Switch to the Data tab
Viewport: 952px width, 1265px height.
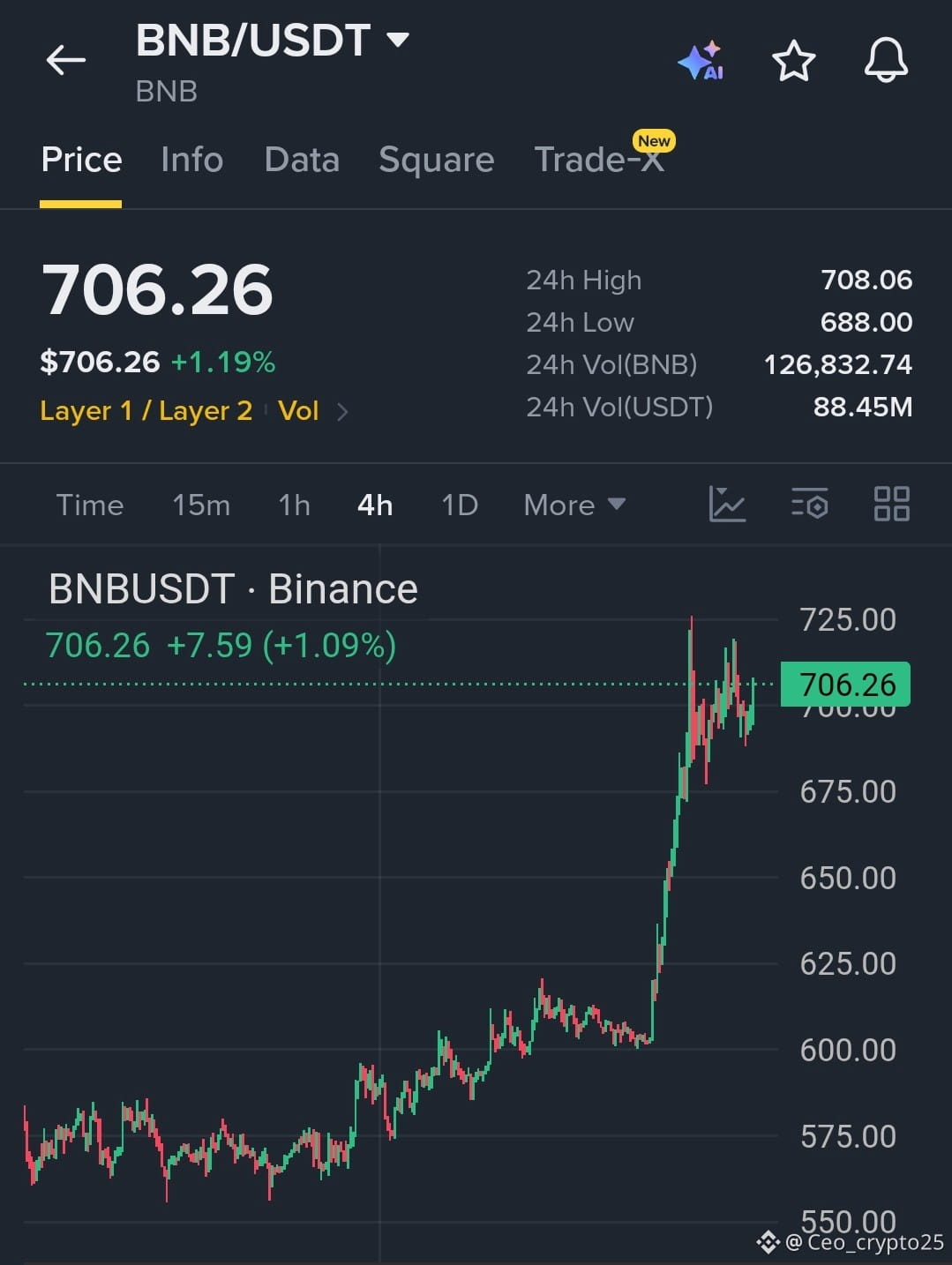(302, 160)
